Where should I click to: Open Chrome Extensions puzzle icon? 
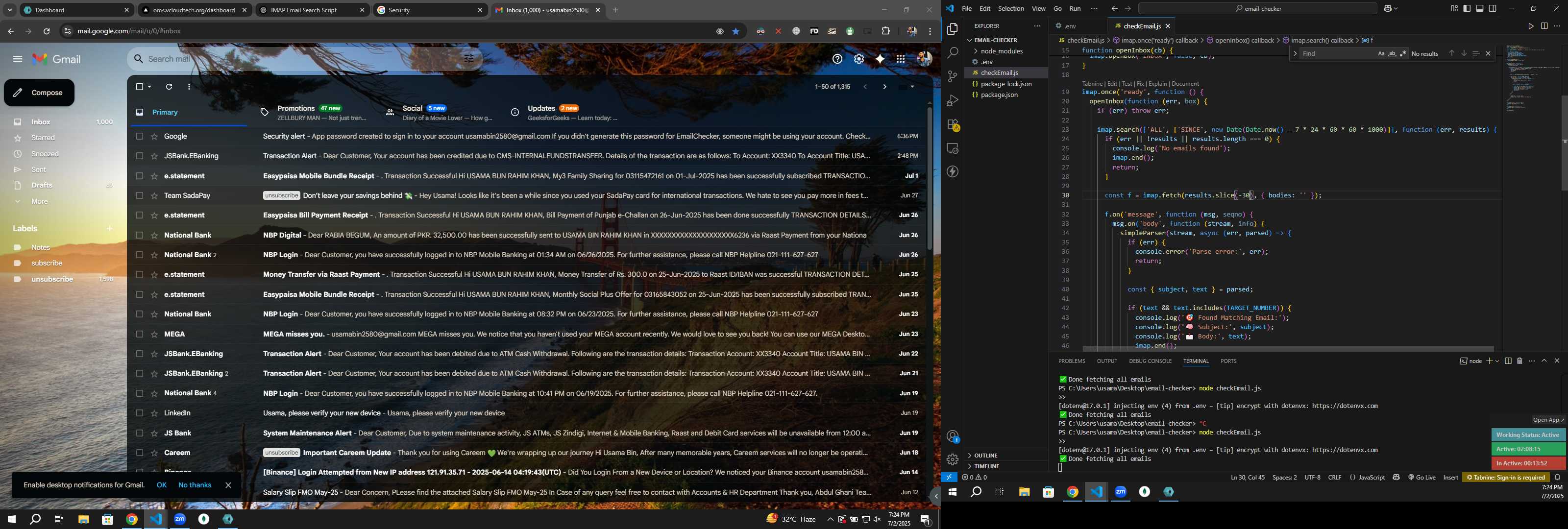click(885, 31)
